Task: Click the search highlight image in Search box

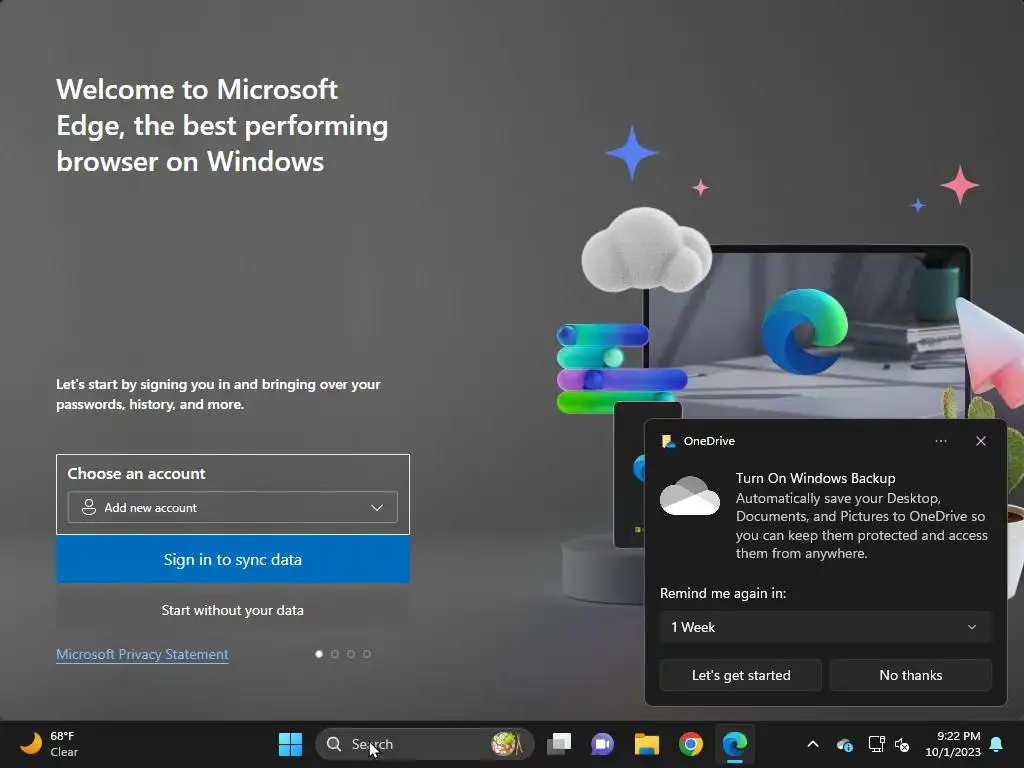Action: (x=507, y=744)
